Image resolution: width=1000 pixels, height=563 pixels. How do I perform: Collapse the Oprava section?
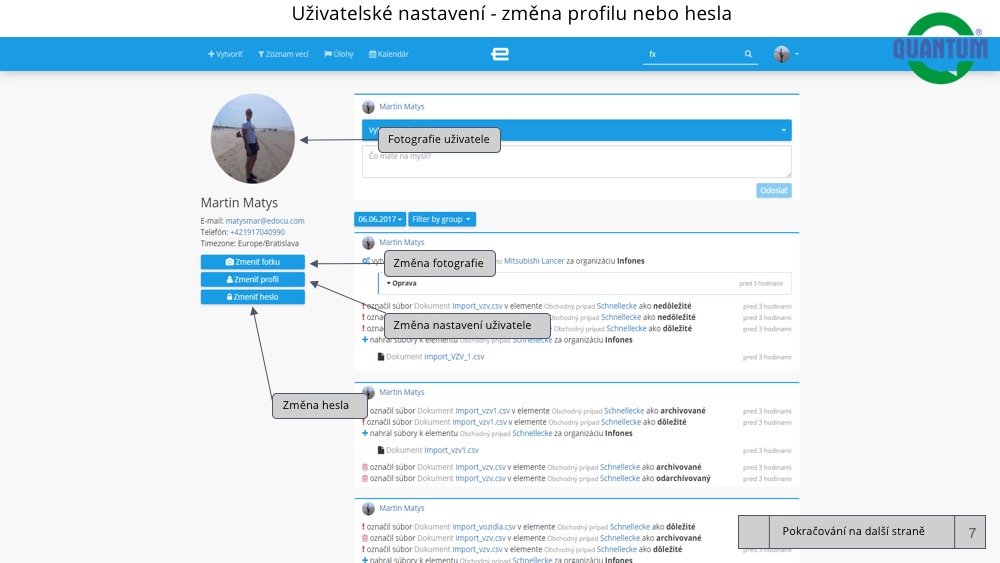[x=402, y=283]
